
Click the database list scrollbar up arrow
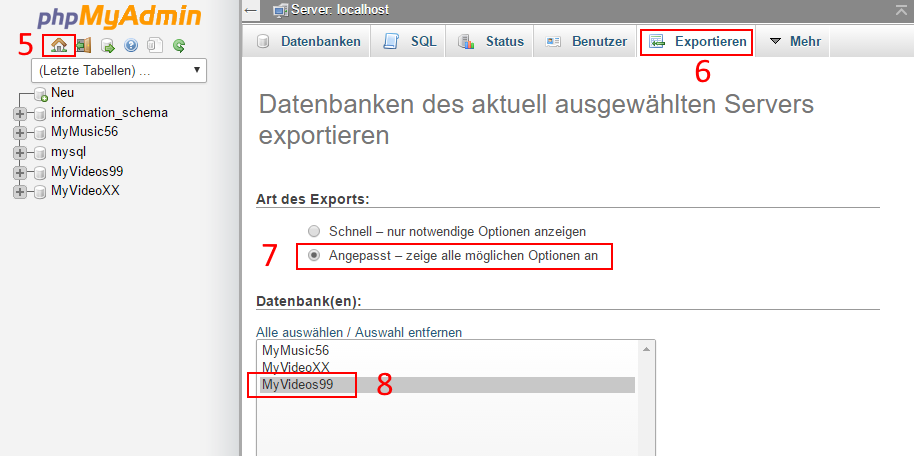tap(646, 349)
